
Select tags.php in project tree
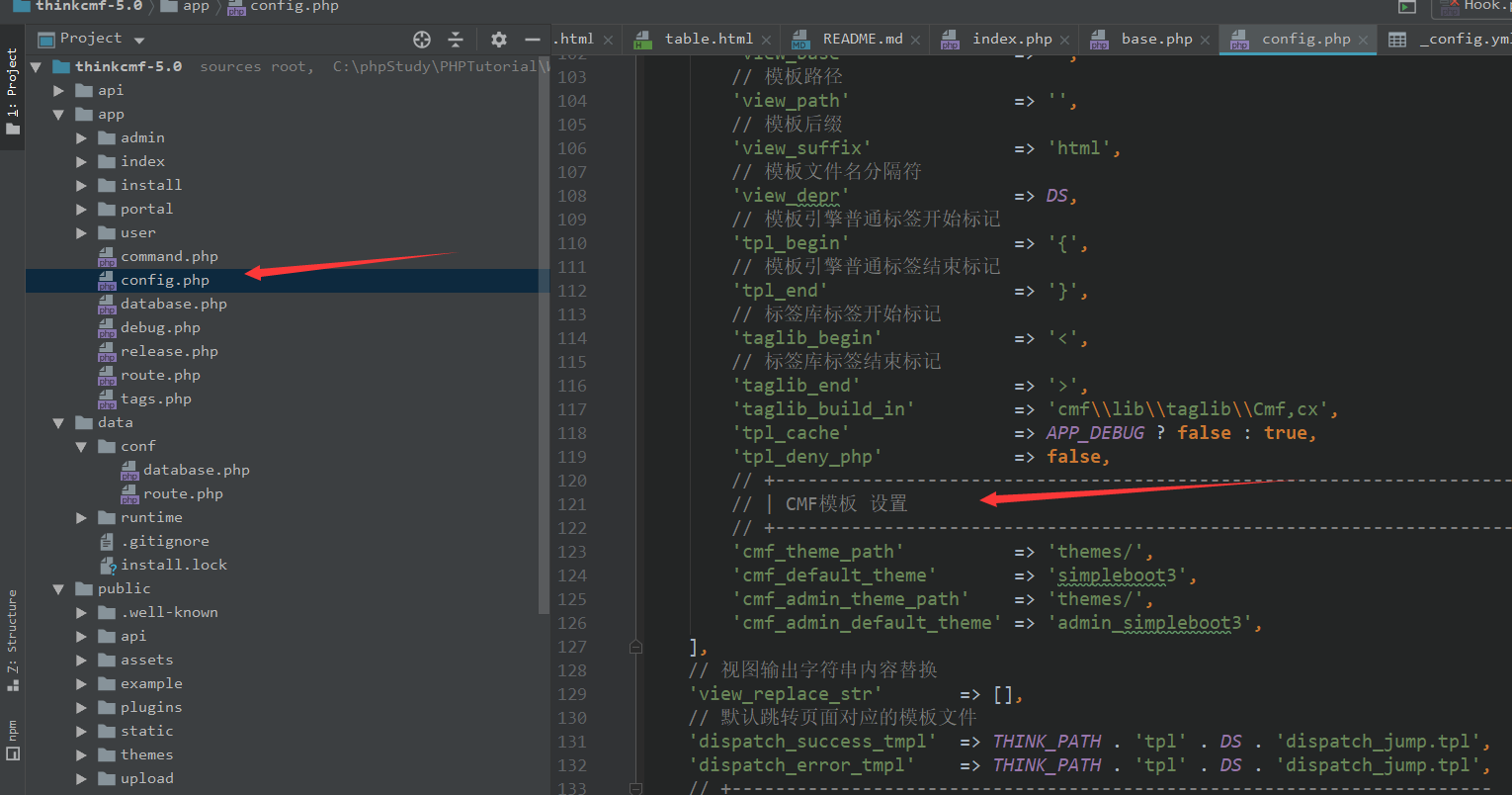[156, 399]
